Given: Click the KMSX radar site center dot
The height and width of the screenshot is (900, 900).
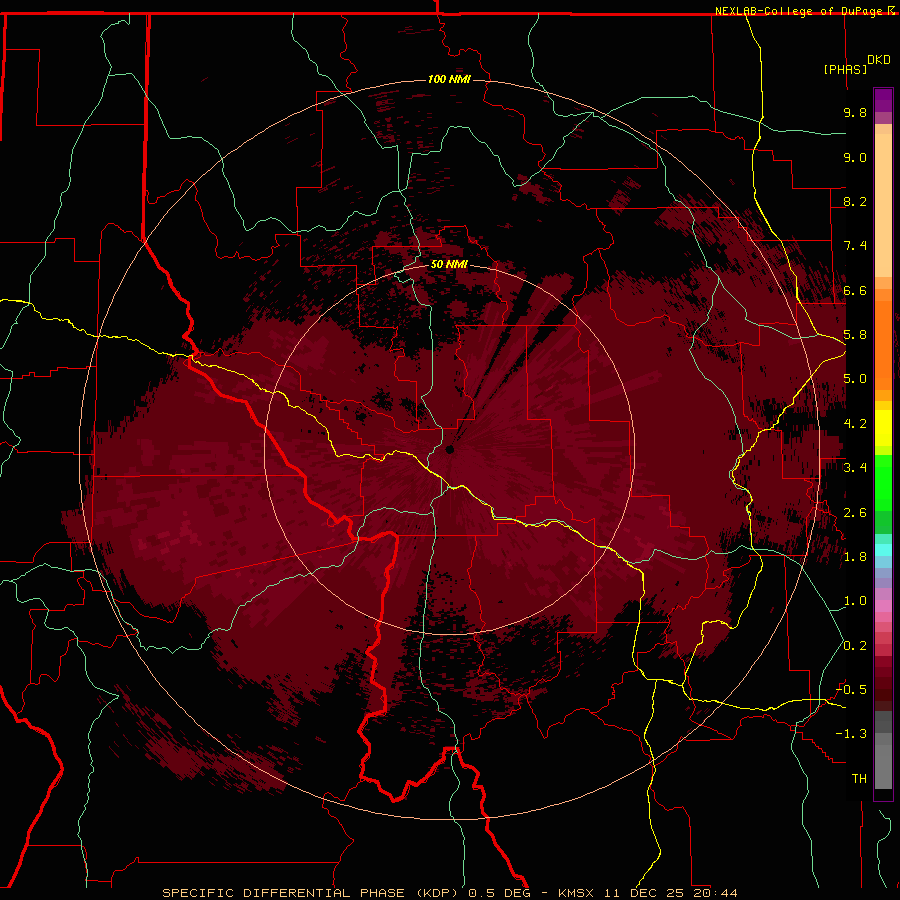Looking at the screenshot, I should click(450, 449).
